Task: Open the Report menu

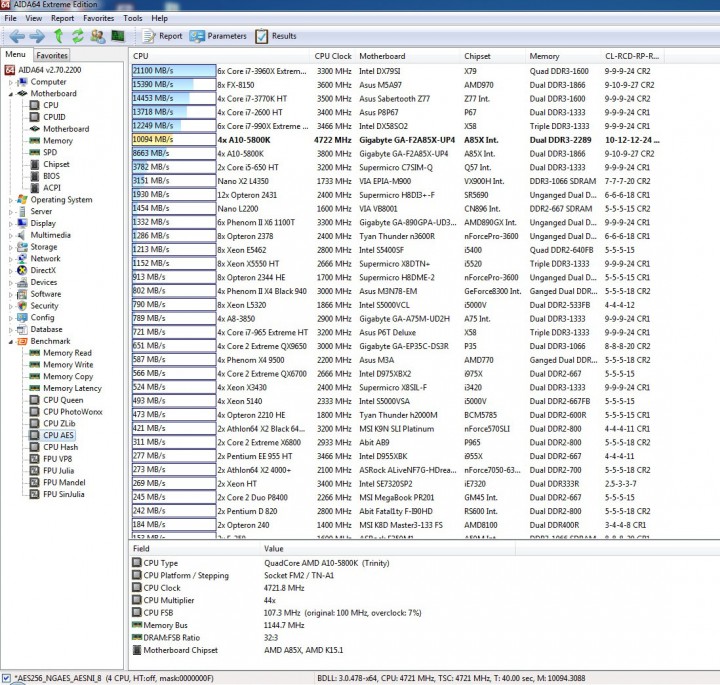Action: 62,18
